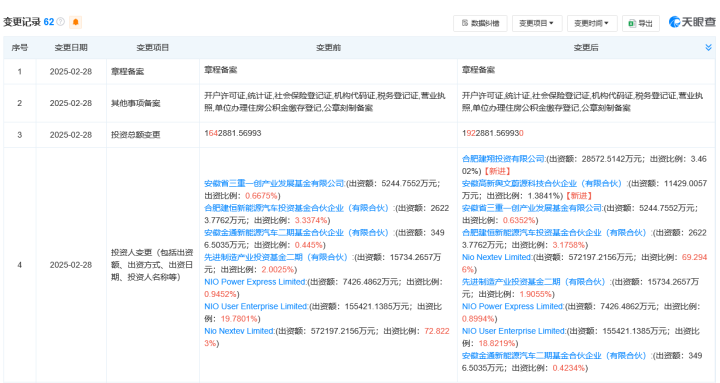Viewport: 720px width, 383px height.
Task: Click the 变更项目 column header
Action: point(152,48)
